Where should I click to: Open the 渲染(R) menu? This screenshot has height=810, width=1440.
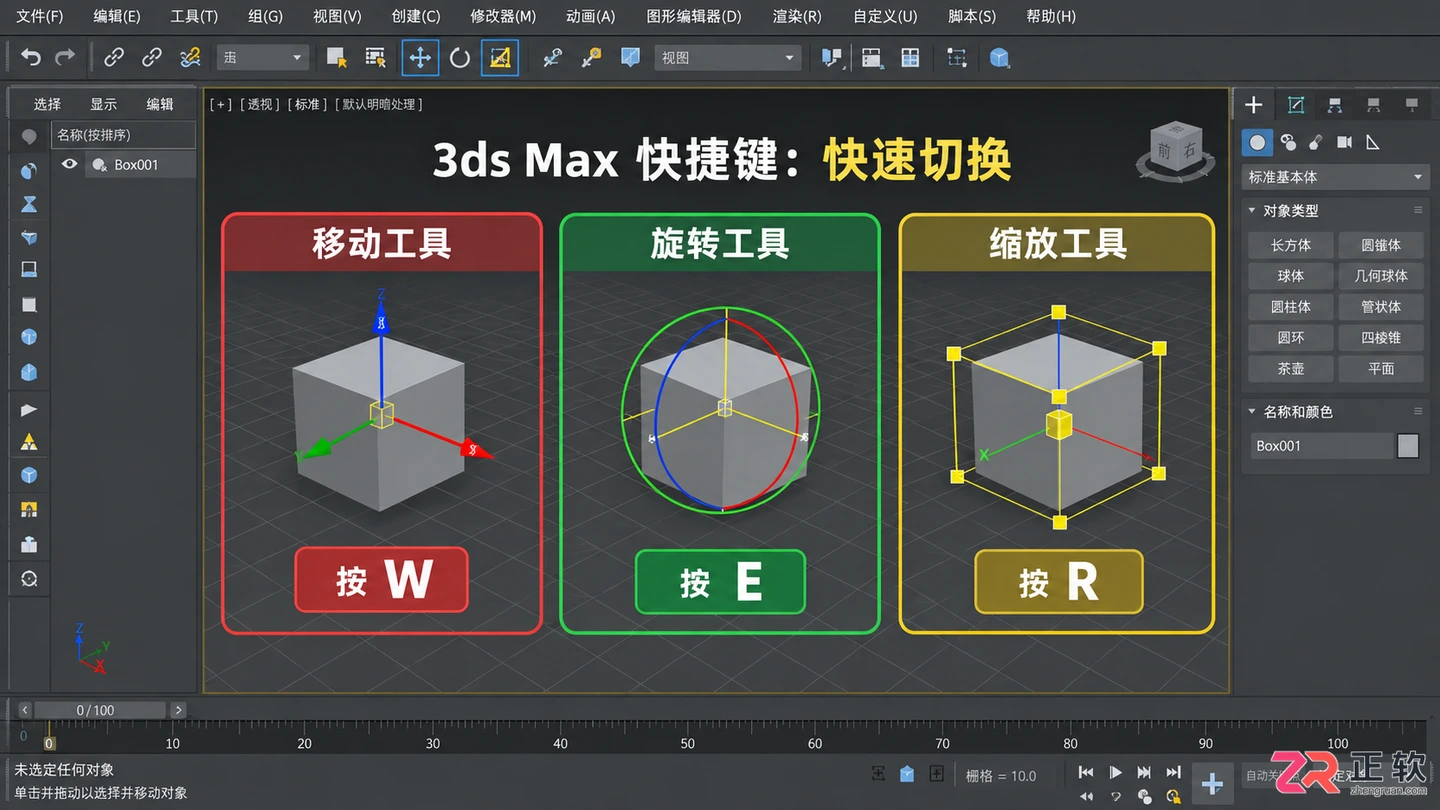[x=797, y=16]
